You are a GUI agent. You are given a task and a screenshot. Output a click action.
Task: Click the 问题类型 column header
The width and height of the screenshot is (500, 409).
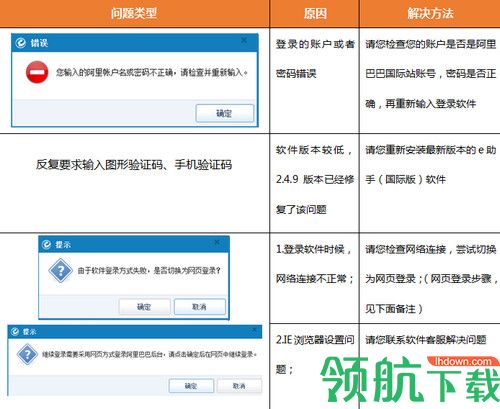tap(134, 13)
